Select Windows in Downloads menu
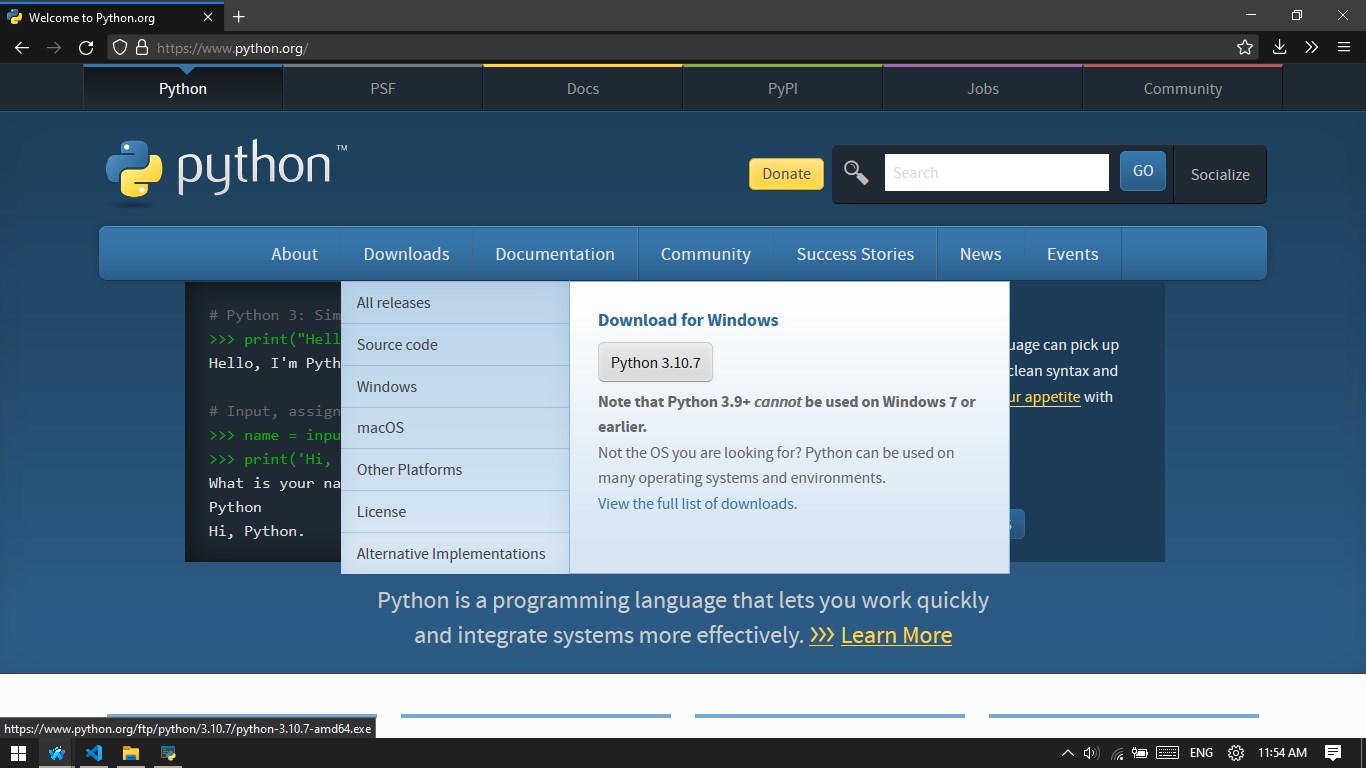The image size is (1366, 768). tap(455, 387)
